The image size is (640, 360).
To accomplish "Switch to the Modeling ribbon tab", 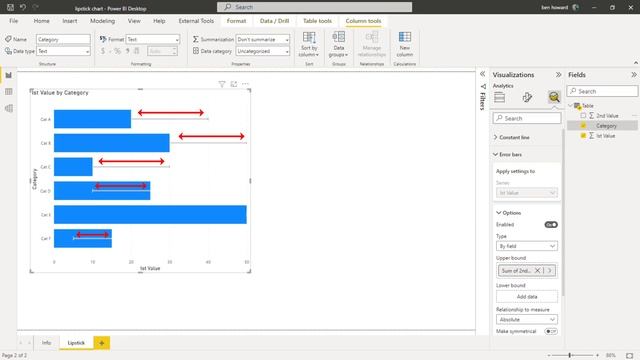I will click(x=102, y=21).
